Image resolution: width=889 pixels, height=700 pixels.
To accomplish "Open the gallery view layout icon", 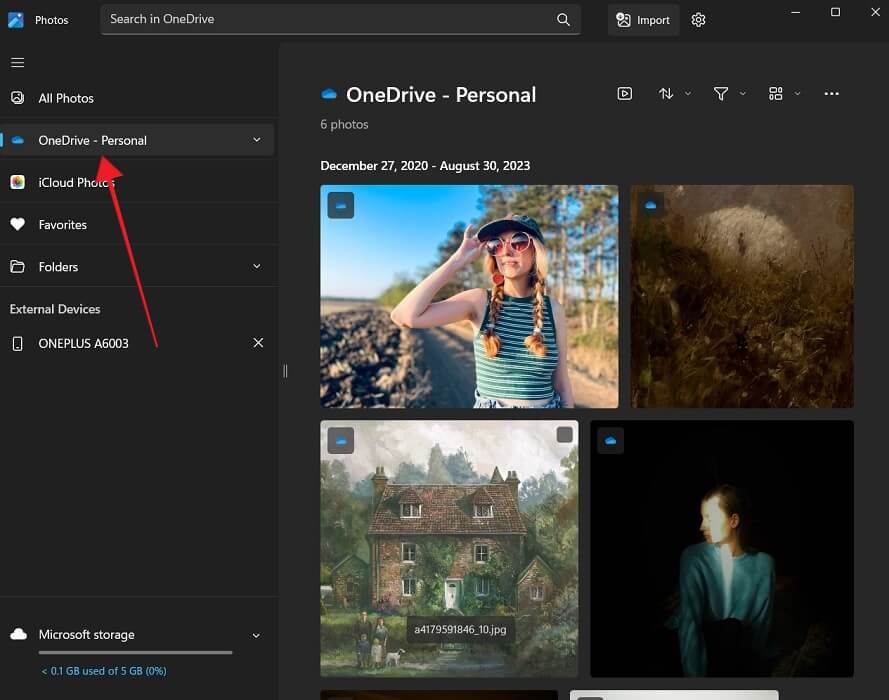I will coord(775,94).
